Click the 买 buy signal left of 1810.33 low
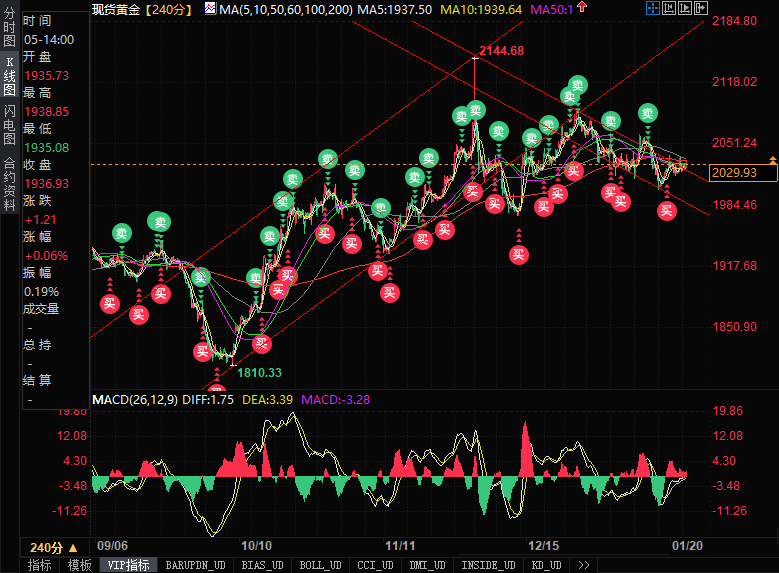The width and height of the screenshot is (779, 573). pos(202,351)
